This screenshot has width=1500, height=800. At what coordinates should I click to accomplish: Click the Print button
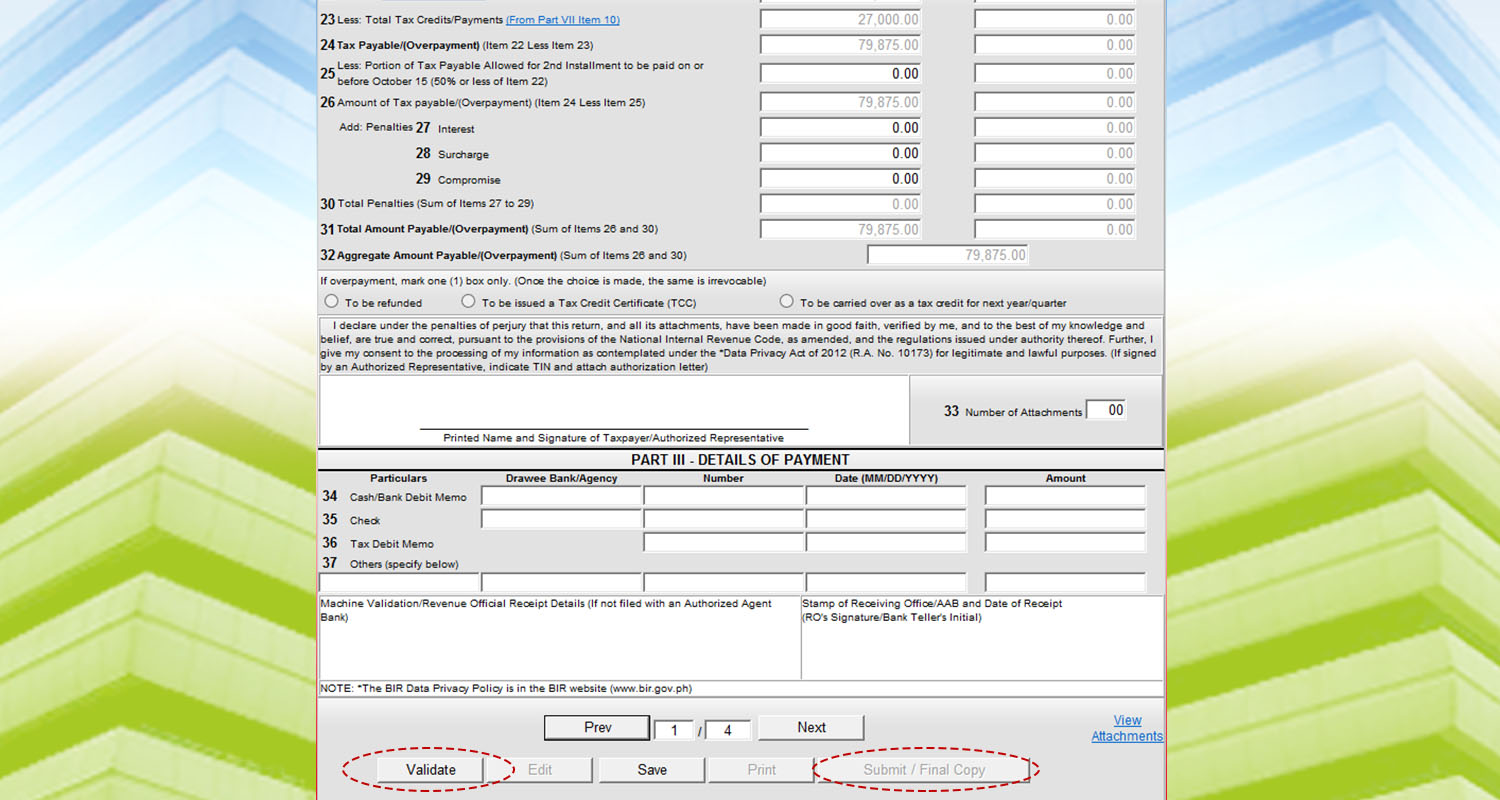click(762, 770)
